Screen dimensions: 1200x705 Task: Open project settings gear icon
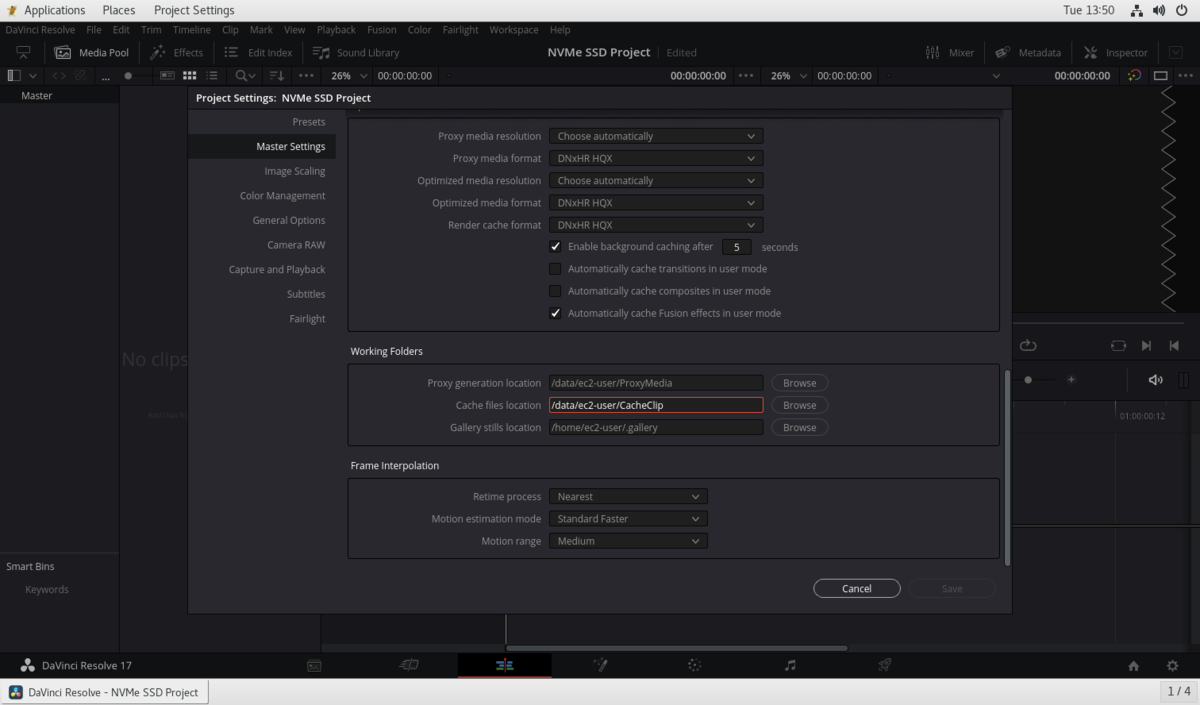(x=1172, y=665)
